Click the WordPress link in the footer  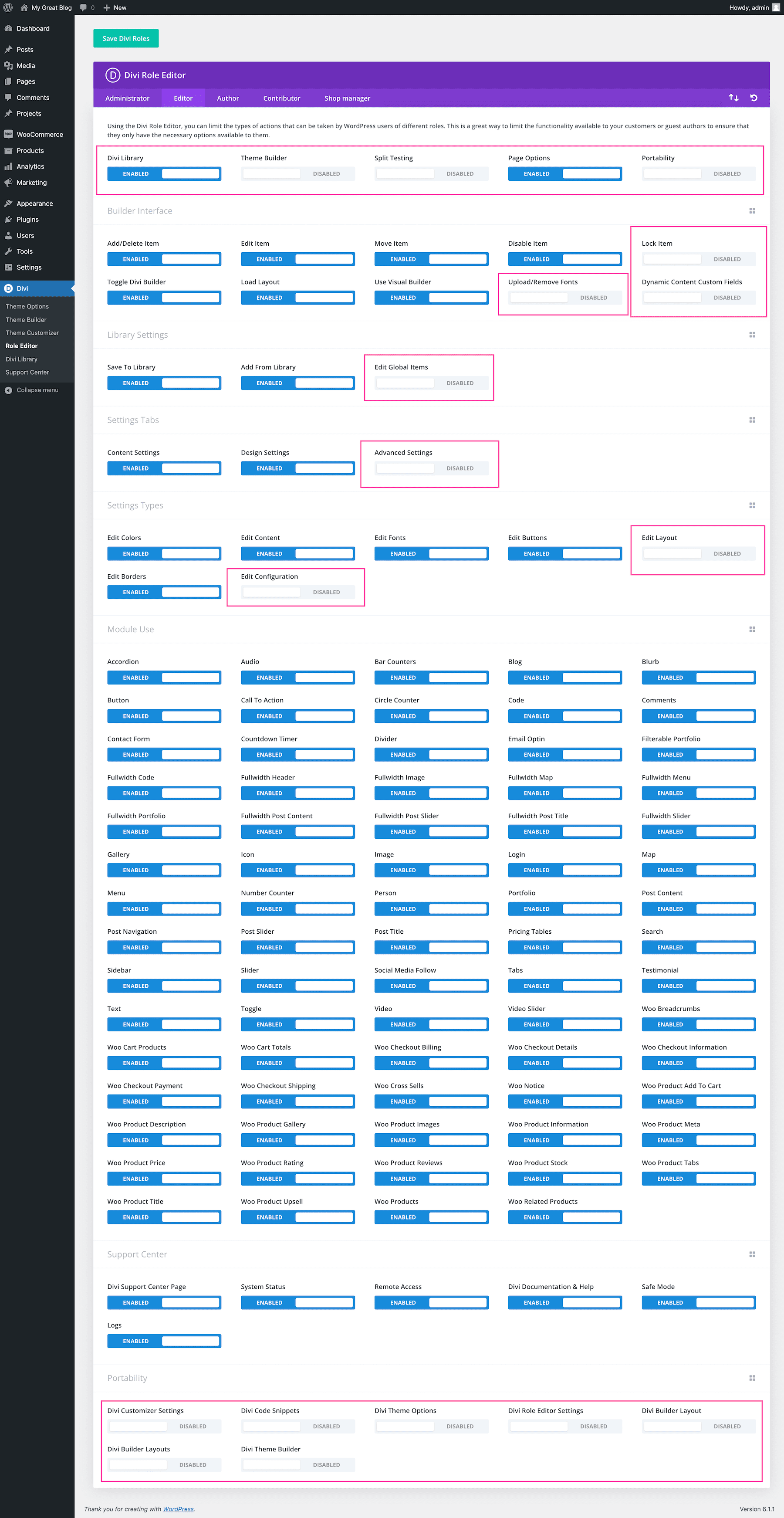(x=178, y=1509)
